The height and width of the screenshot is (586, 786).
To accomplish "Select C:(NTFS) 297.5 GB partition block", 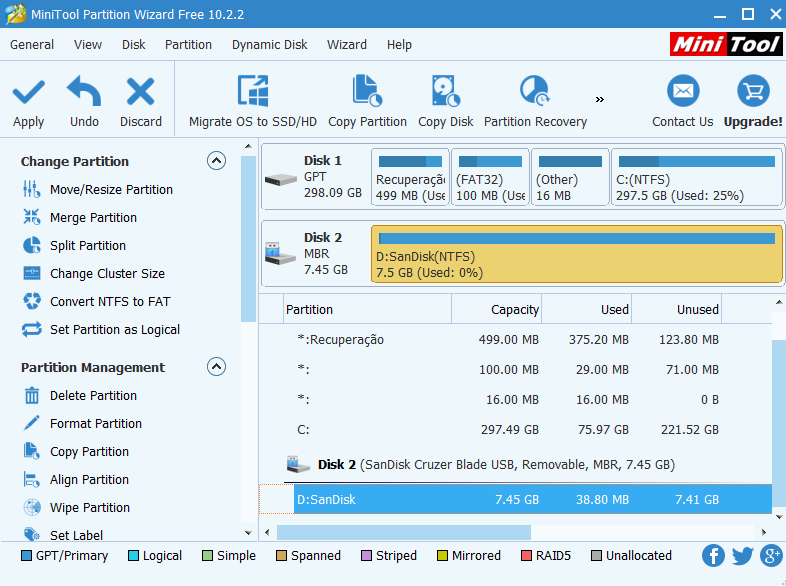I will pyautogui.click(x=697, y=177).
